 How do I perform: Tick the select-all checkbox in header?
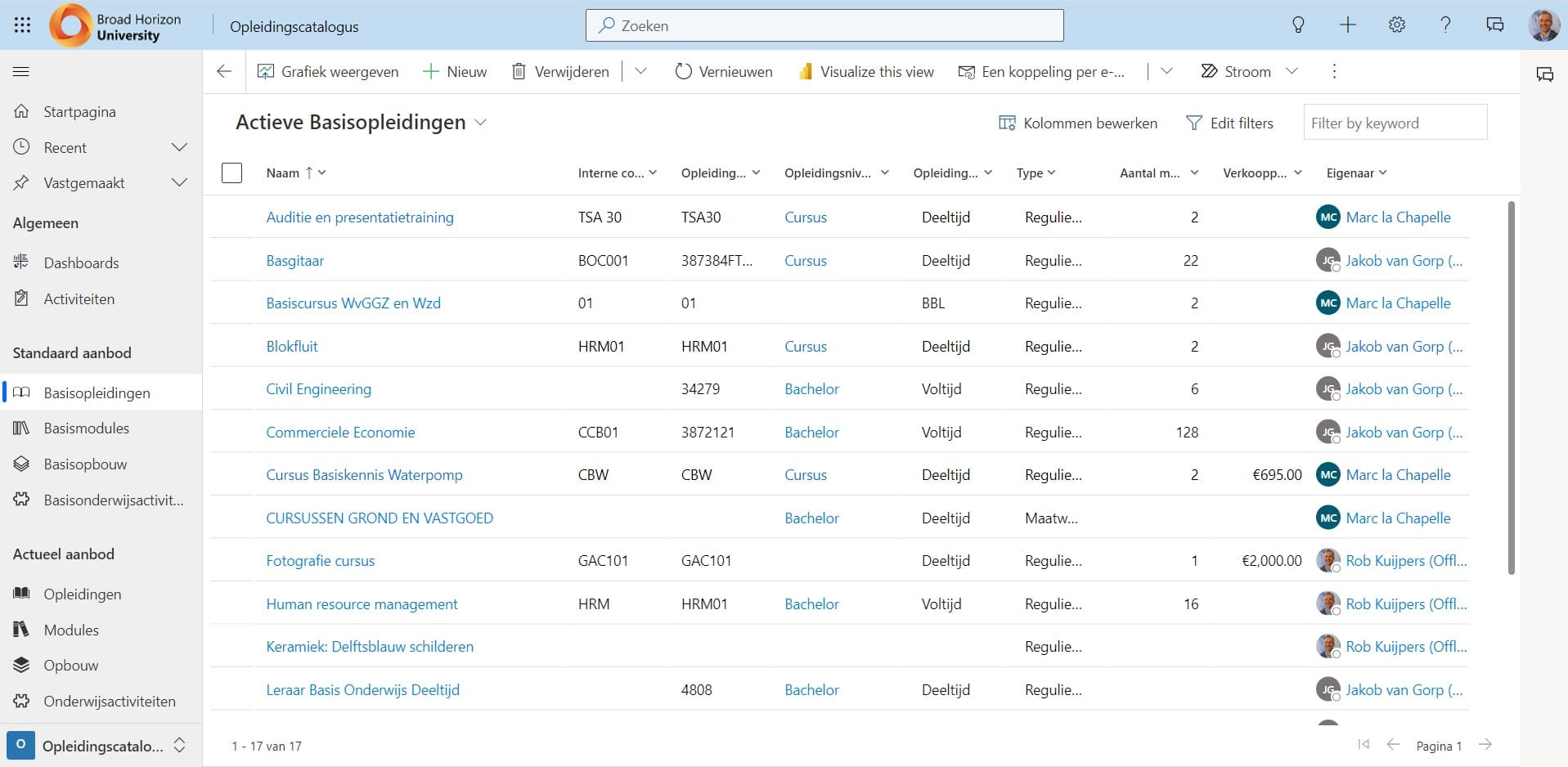232,173
